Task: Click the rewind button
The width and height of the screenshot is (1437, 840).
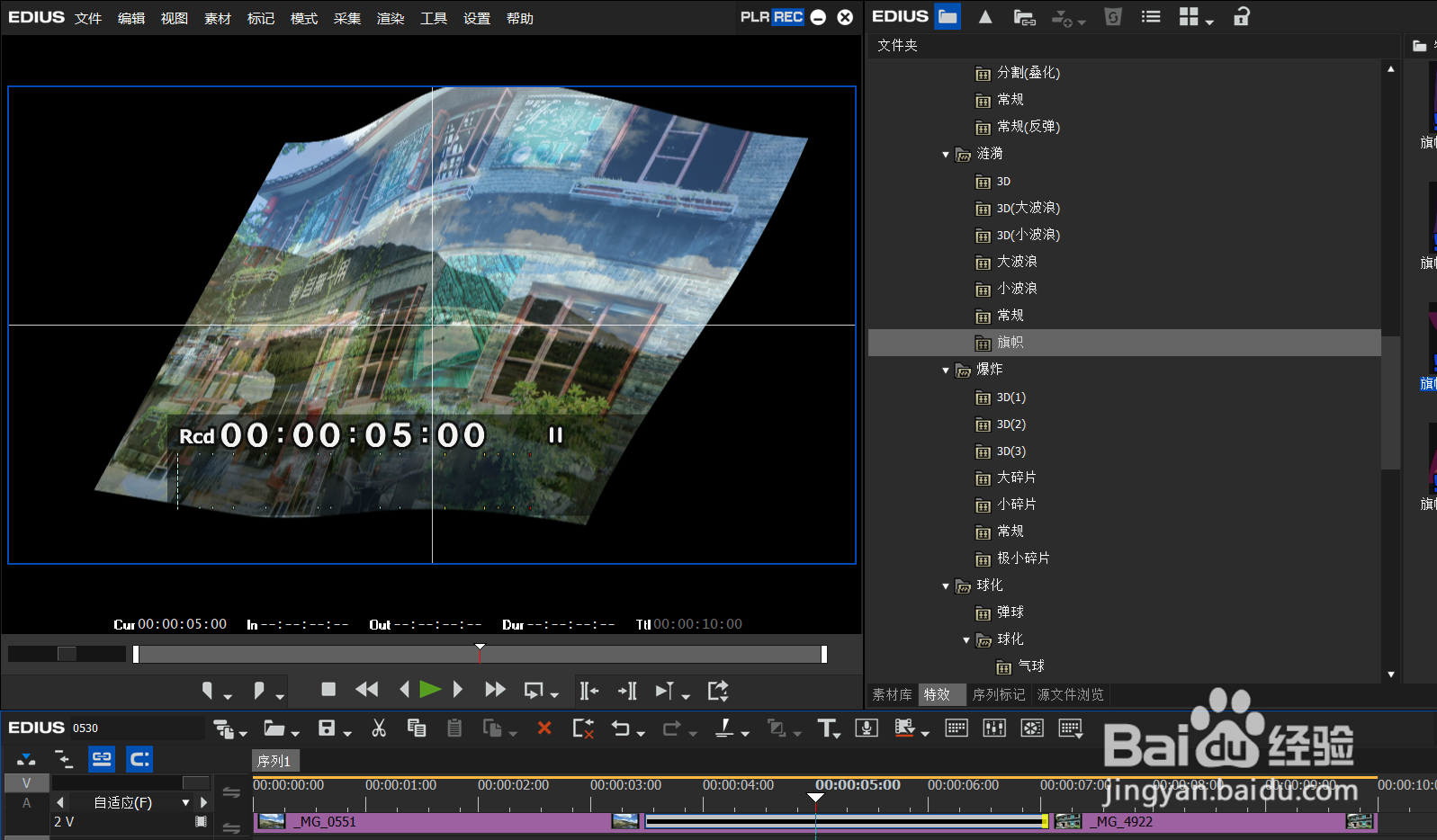Action: click(367, 690)
